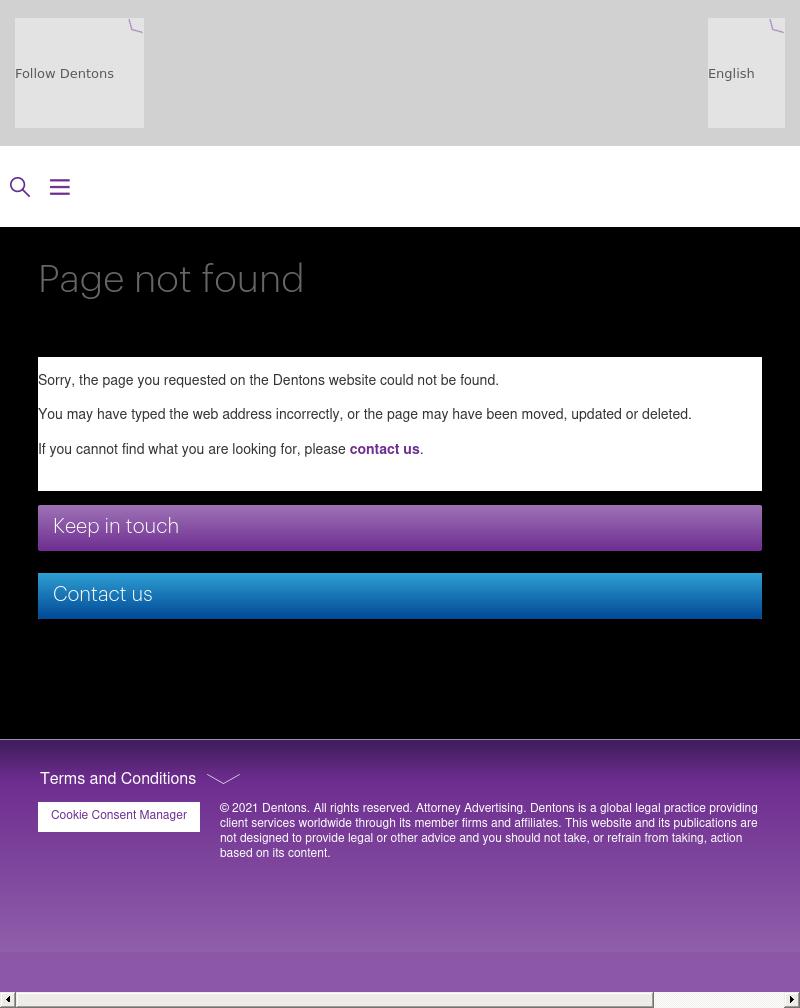Open the hamburger navigation menu
This screenshot has height=1008, width=800.
click(x=60, y=187)
